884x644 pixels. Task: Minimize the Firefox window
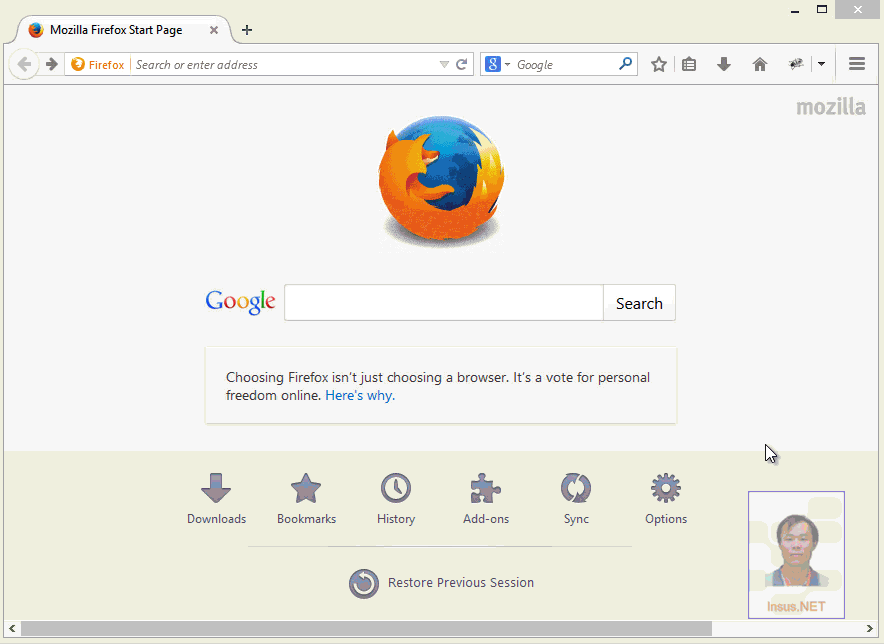795,10
